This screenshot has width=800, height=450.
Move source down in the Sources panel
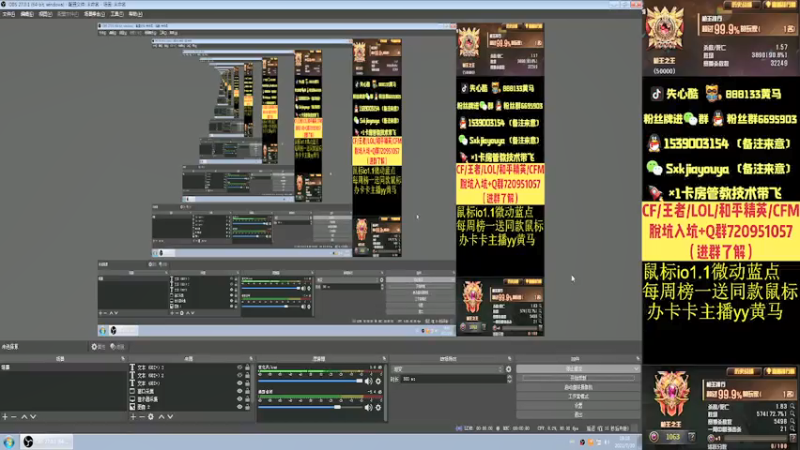(x=170, y=417)
